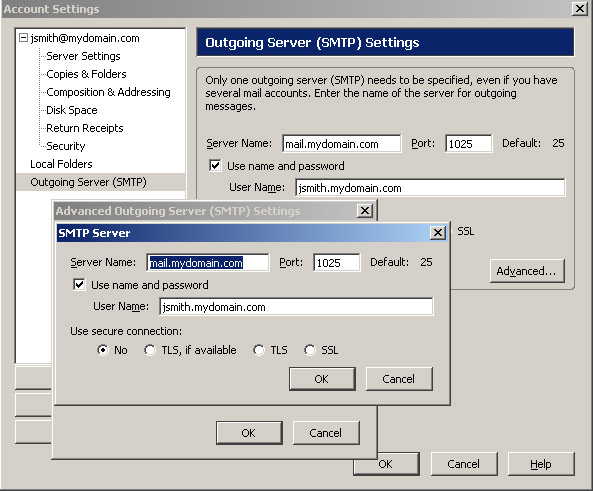Viewport: 593px width, 491px height.
Task: Select Disk Space in the sidebar
Action: tap(72, 110)
